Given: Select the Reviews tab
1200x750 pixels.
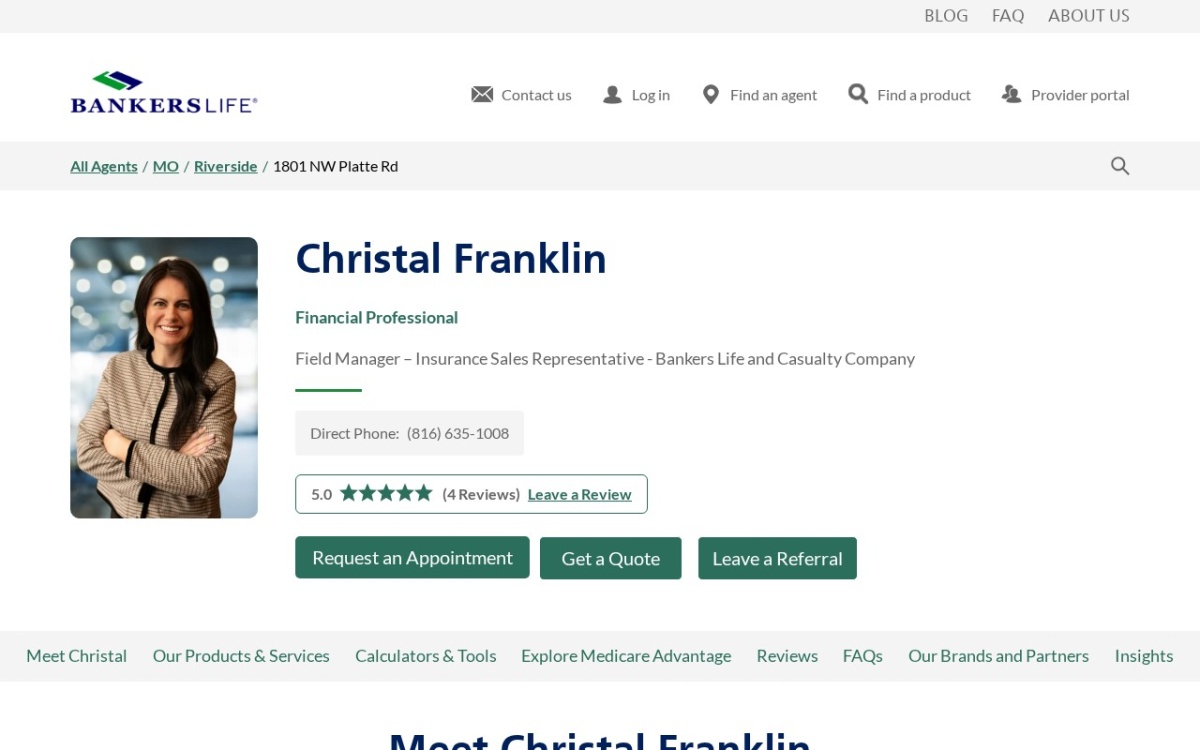Looking at the screenshot, I should [x=787, y=656].
